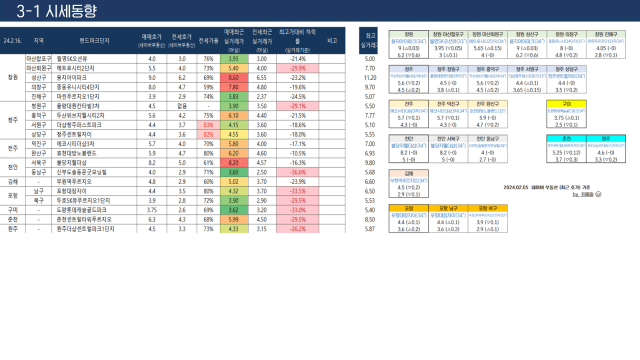The image size is (640, 360).
Task: Click the '두산위브지웰시티2차' complex name
Action: click(x=80, y=116)
